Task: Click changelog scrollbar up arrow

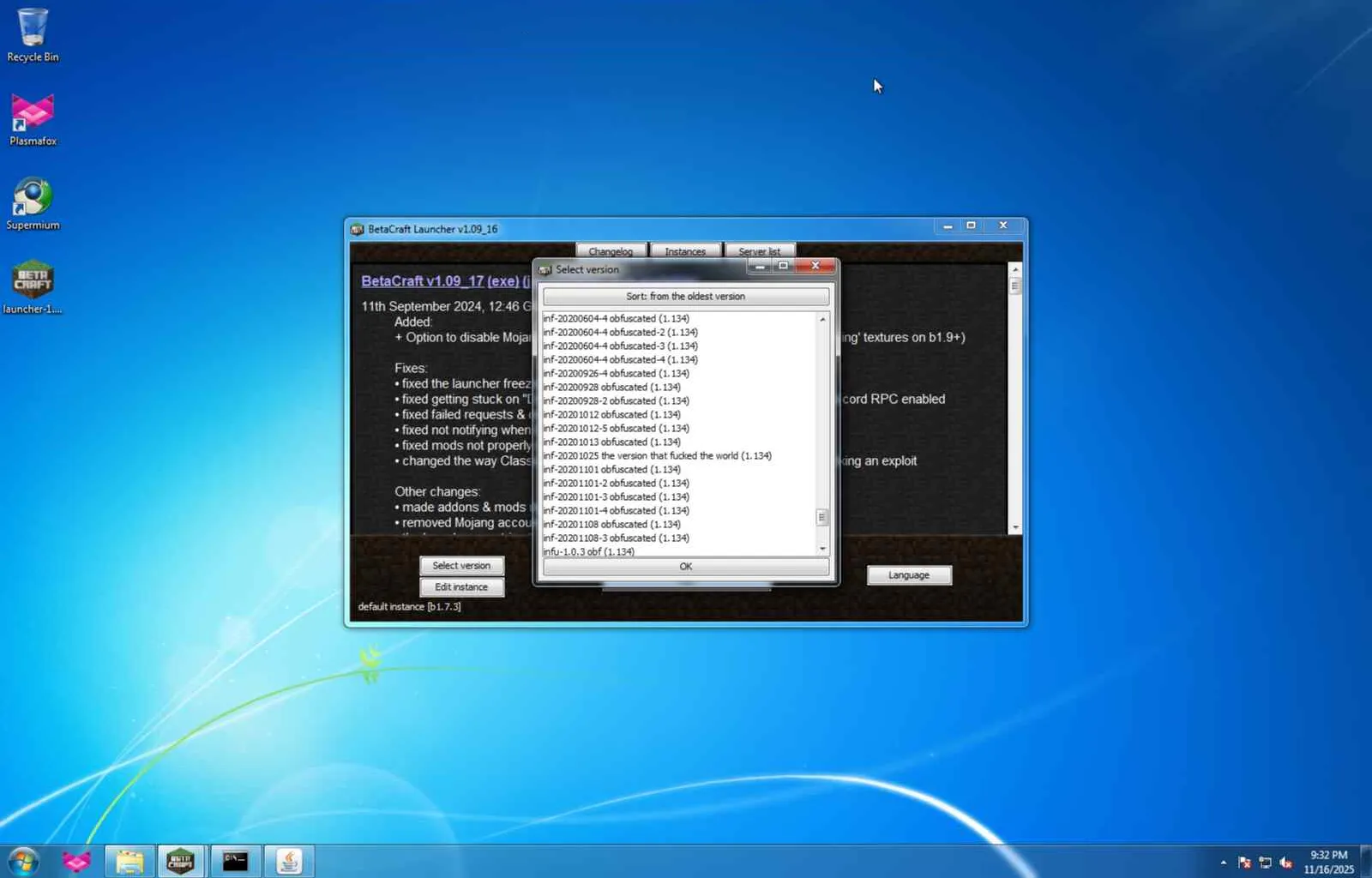Action: click(x=1015, y=269)
